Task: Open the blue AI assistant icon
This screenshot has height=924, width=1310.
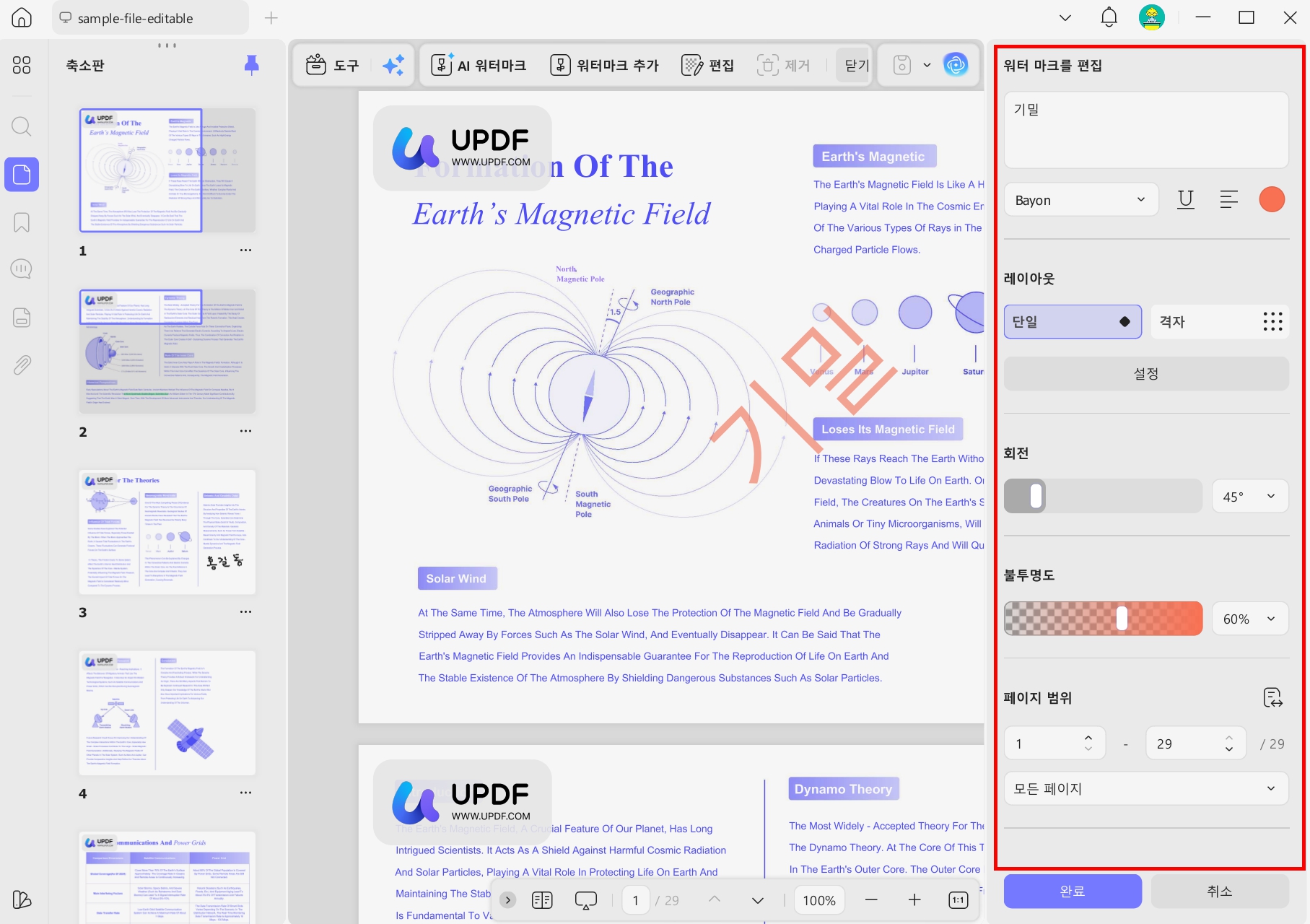Action: click(x=956, y=66)
